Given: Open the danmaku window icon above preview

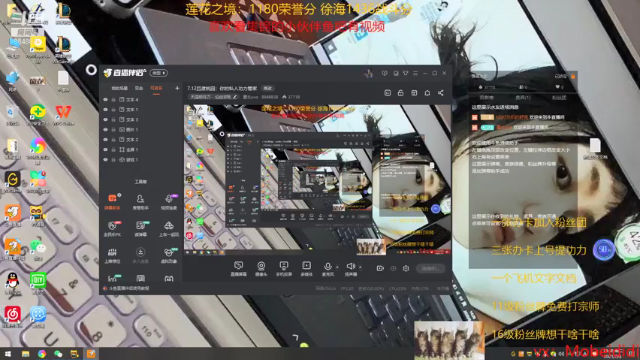Looking at the screenshot, I should (x=387, y=93).
